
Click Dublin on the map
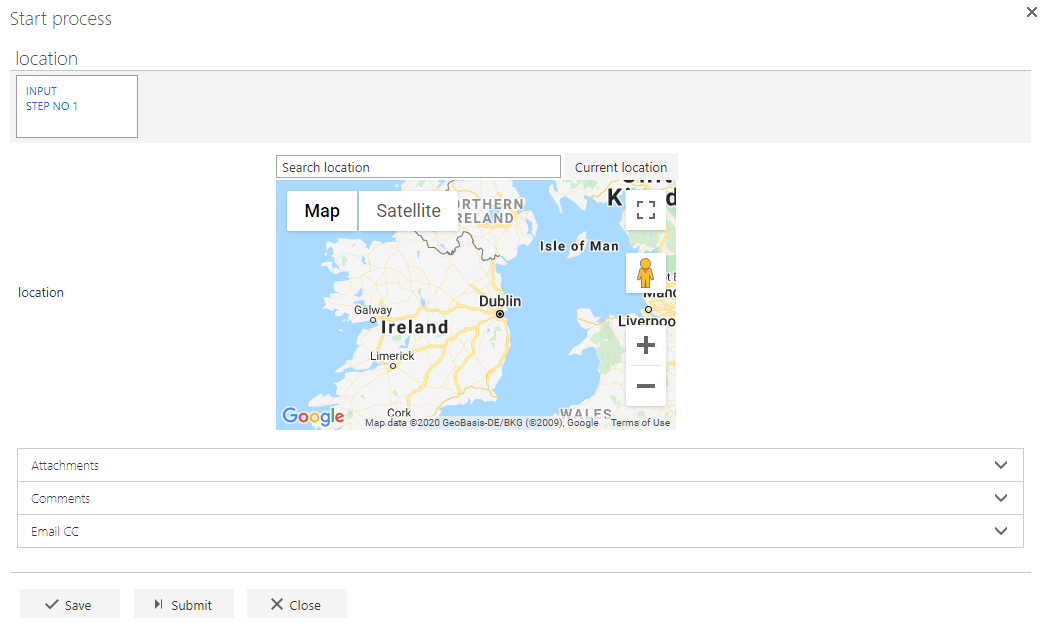500,301
